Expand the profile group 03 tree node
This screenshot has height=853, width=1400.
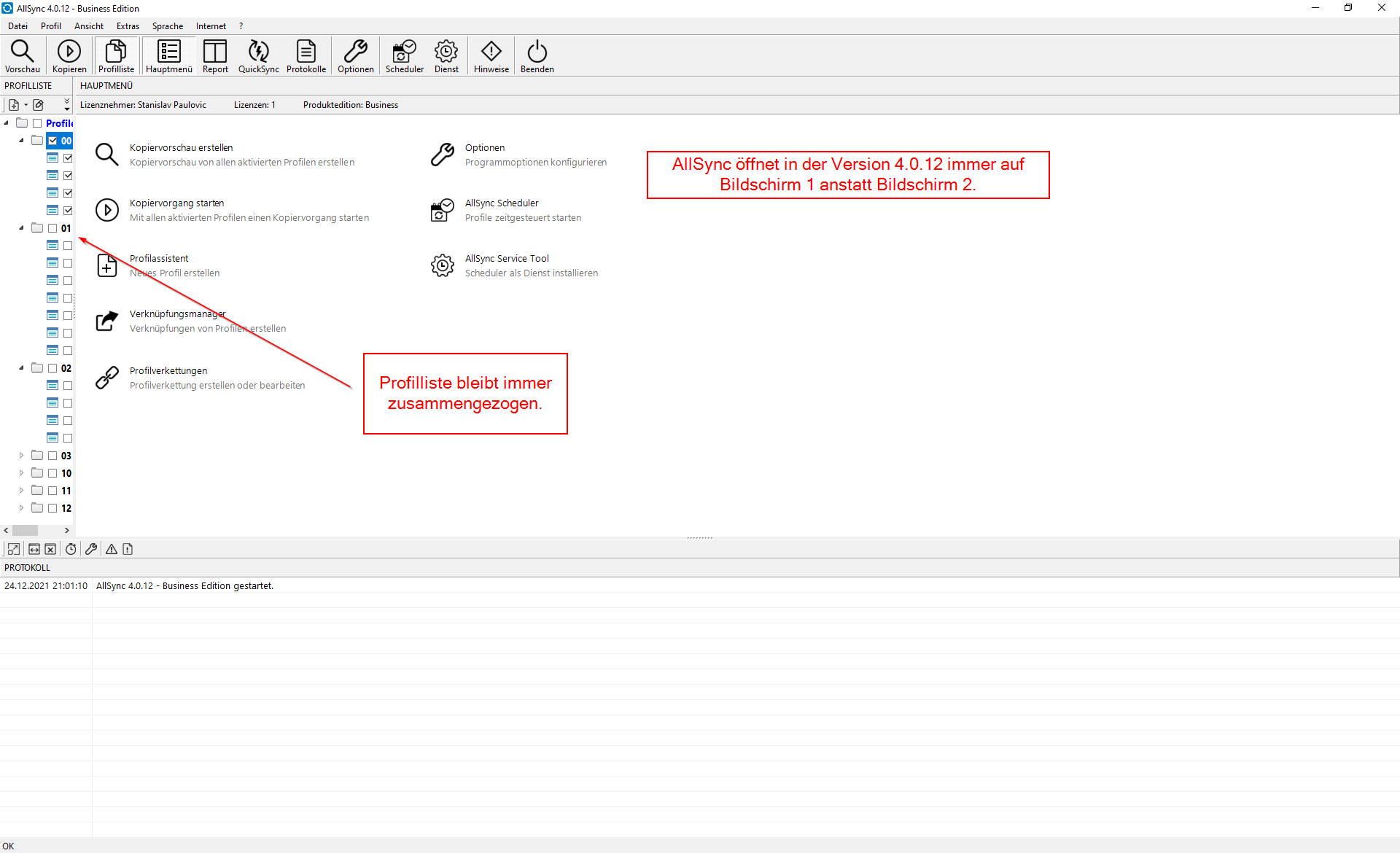(x=21, y=456)
